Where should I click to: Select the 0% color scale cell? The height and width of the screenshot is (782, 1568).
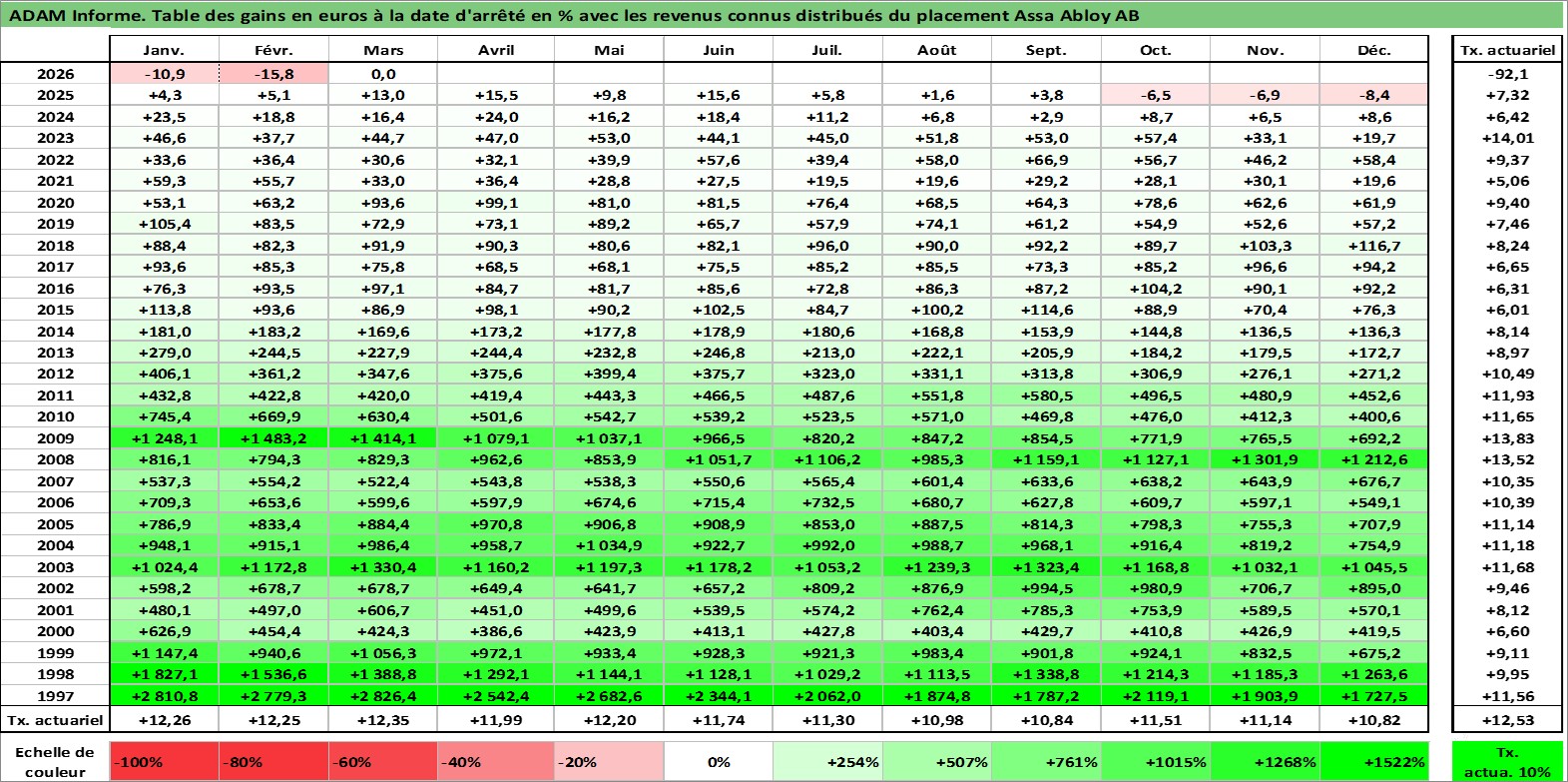[x=719, y=761]
